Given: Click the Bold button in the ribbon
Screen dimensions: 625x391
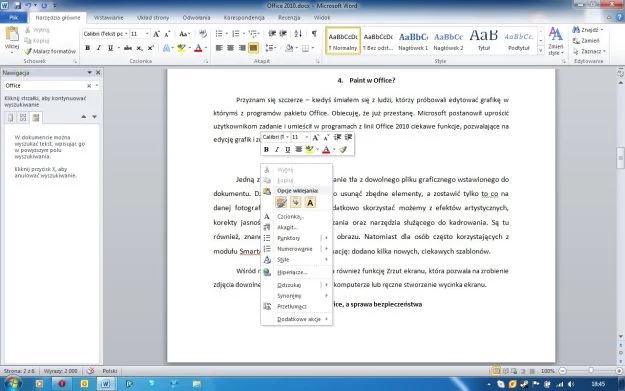Looking at the screenshot, I should point(88,48).
